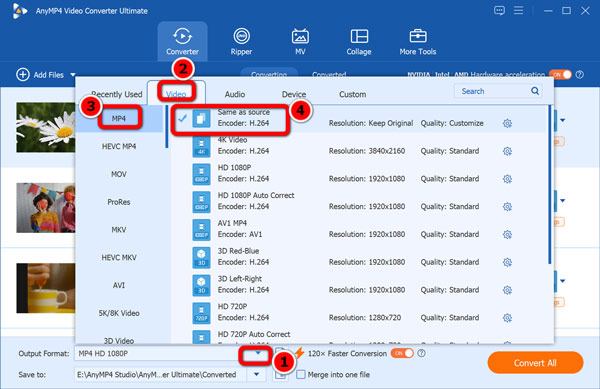Click the AV1 MP4 format icon
600x389 pixels.
(201, 229)
